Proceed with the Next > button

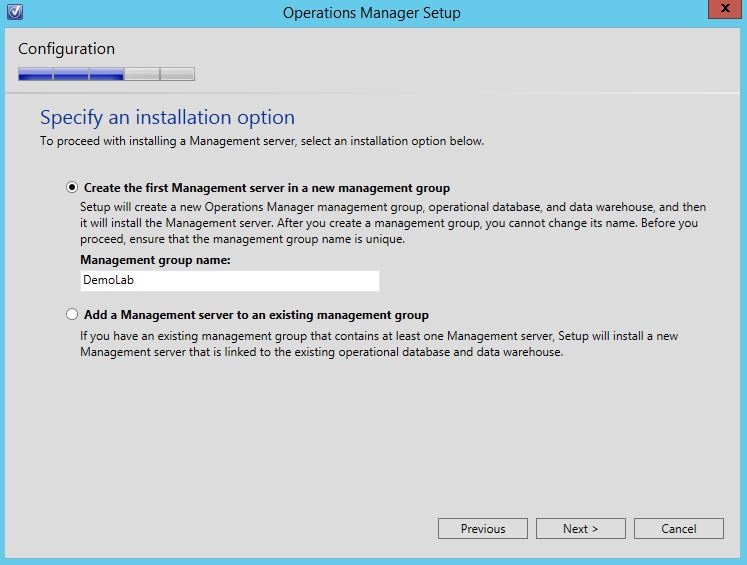click(x=580, y=528)
